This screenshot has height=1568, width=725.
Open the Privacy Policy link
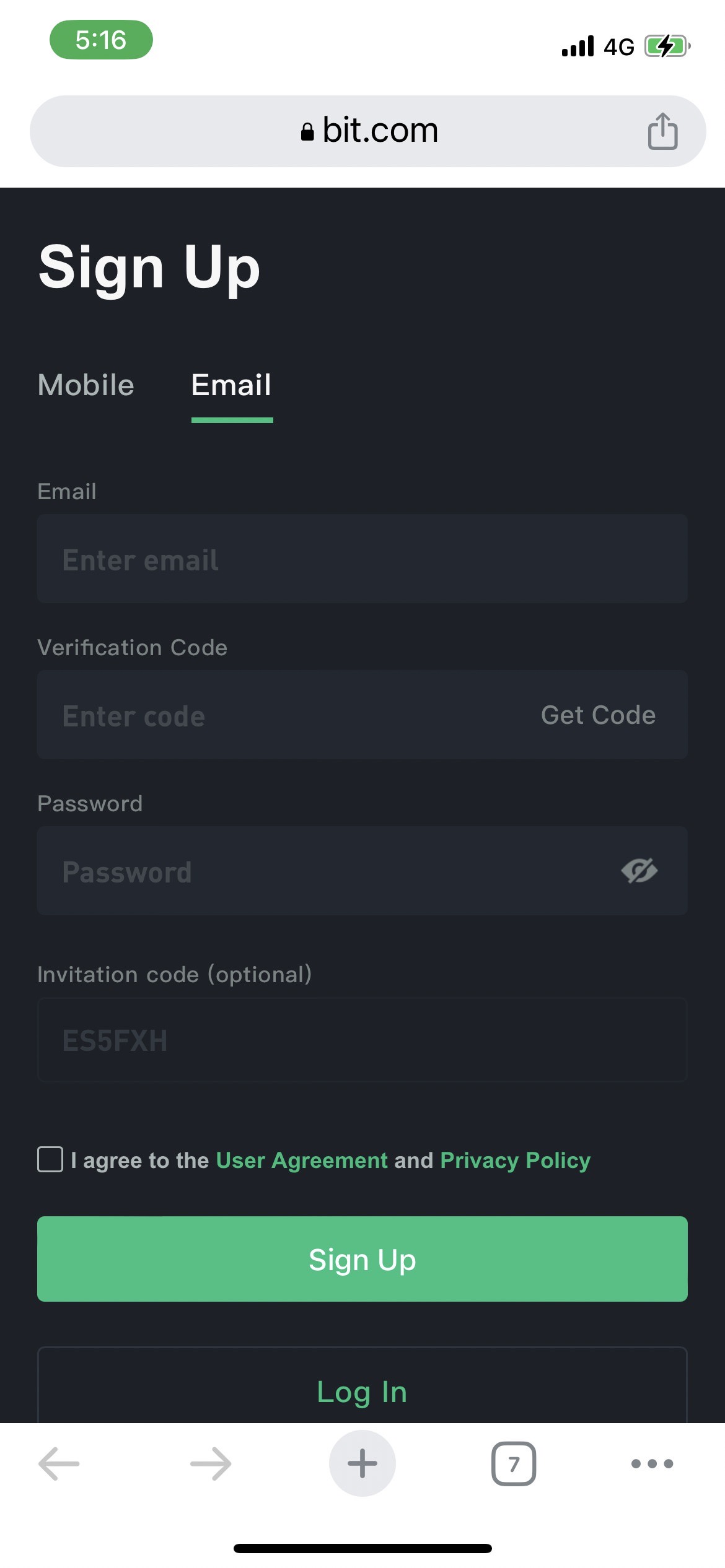(x=516, y=1160)
